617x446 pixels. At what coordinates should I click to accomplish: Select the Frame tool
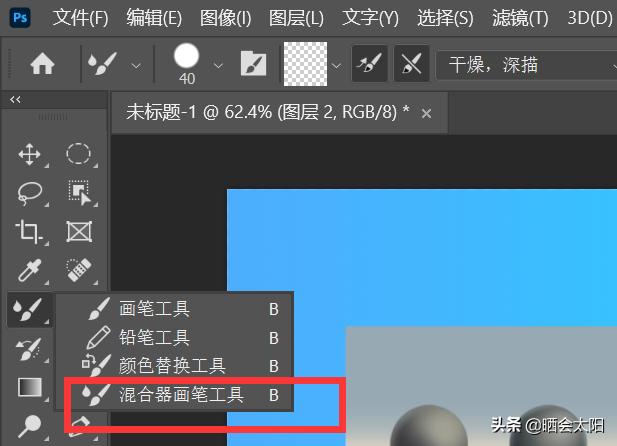(x=78, y=232)
